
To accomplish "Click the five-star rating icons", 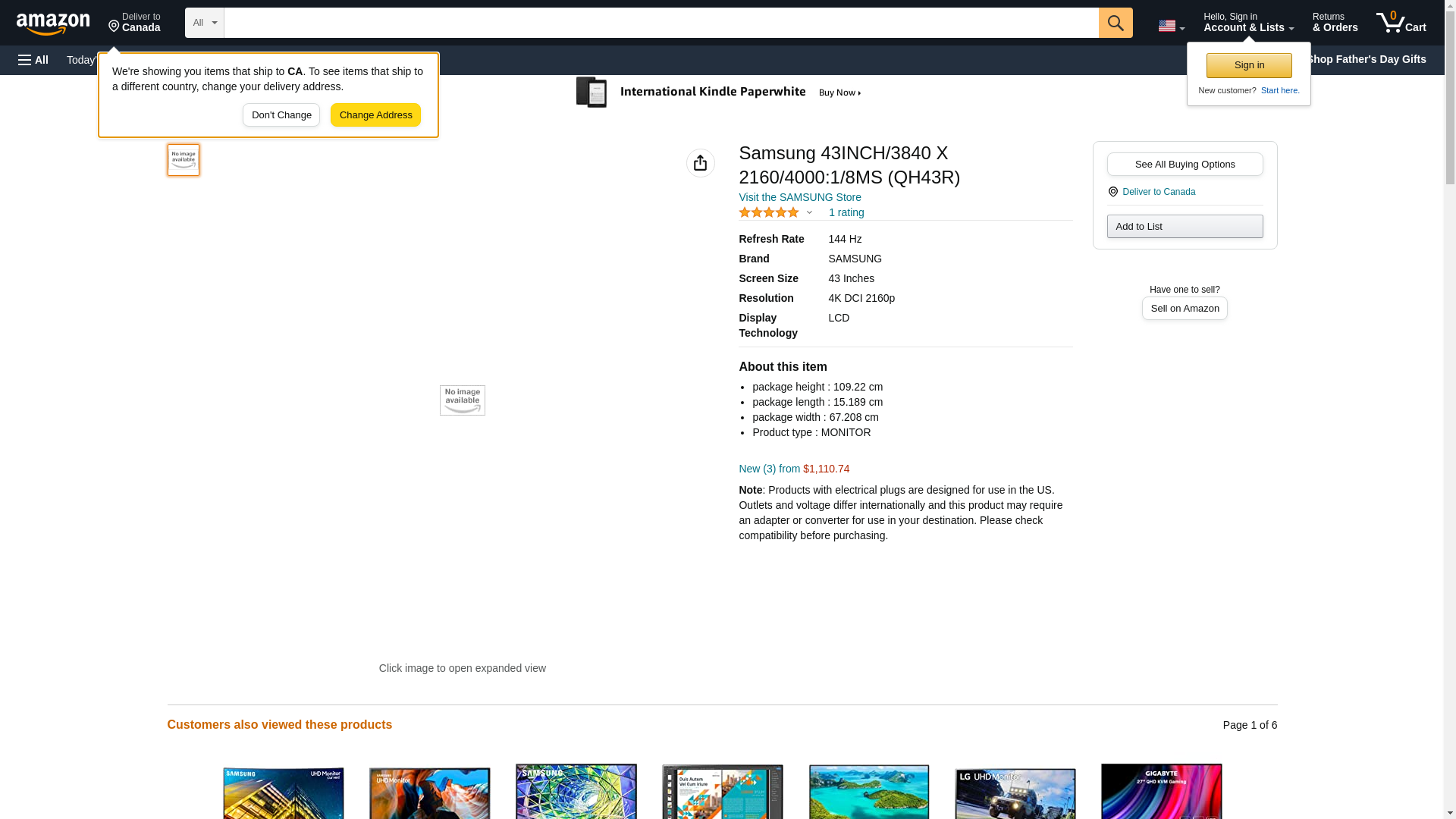I will tap(768, 213).
